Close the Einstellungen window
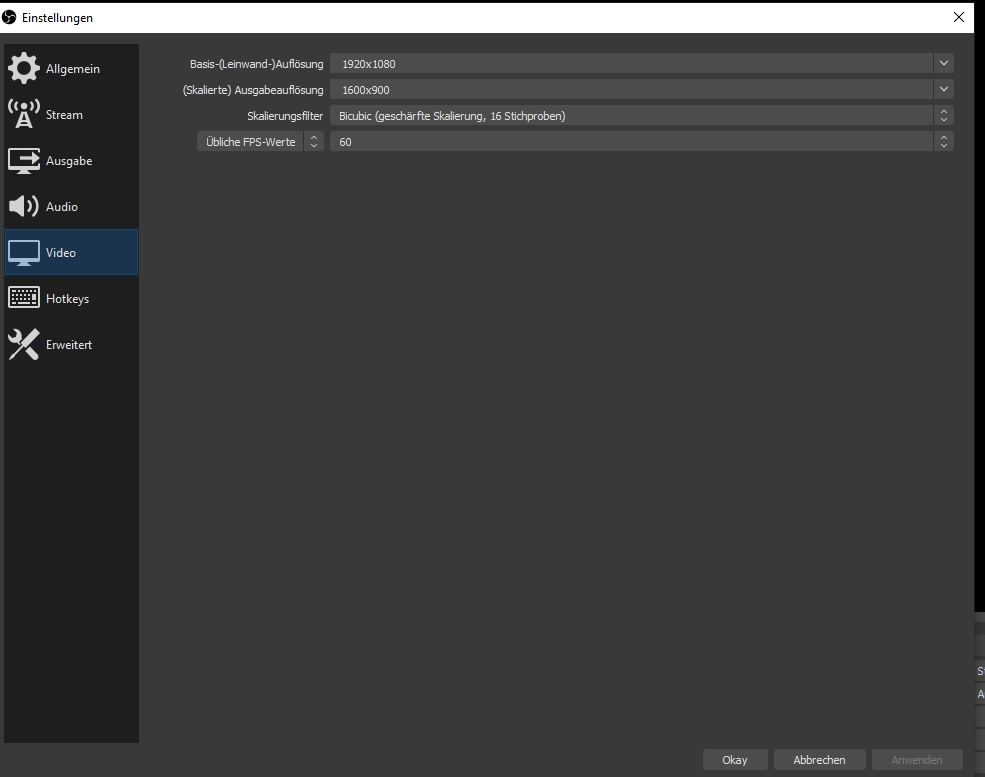This screenshot has width=985, height=777. click(960, 18)
